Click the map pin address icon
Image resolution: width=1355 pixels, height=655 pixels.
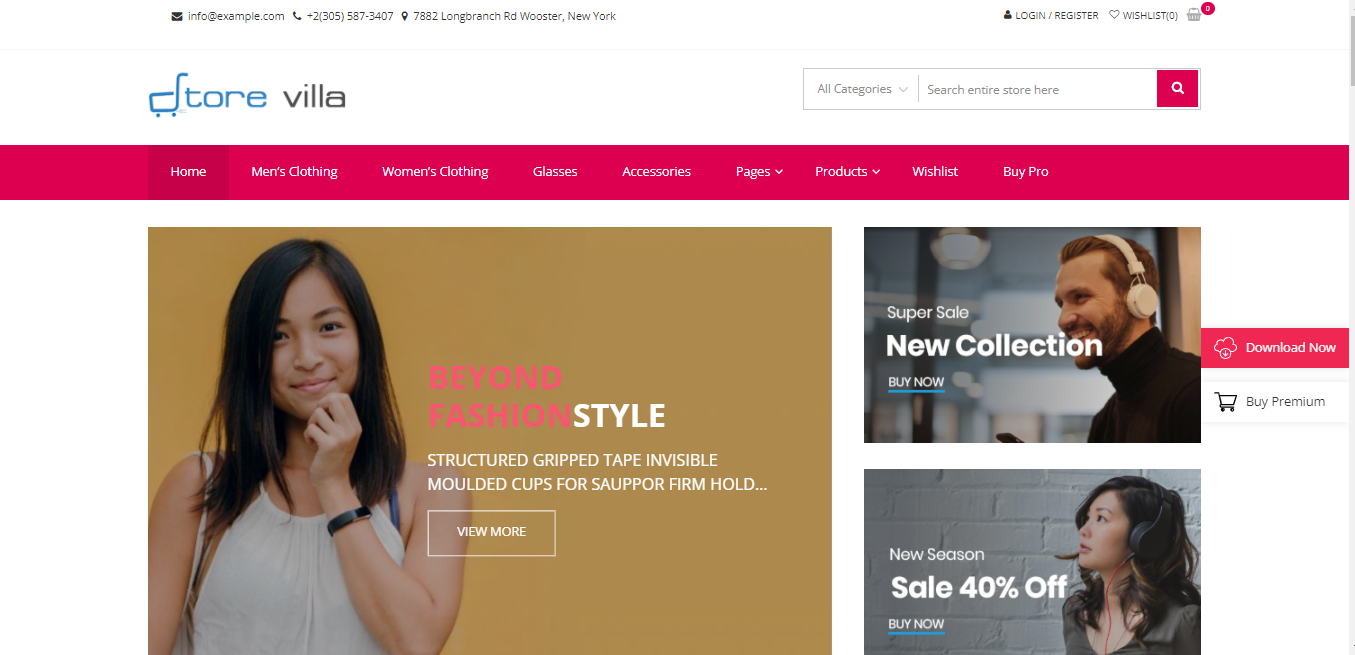pos(404,16)
